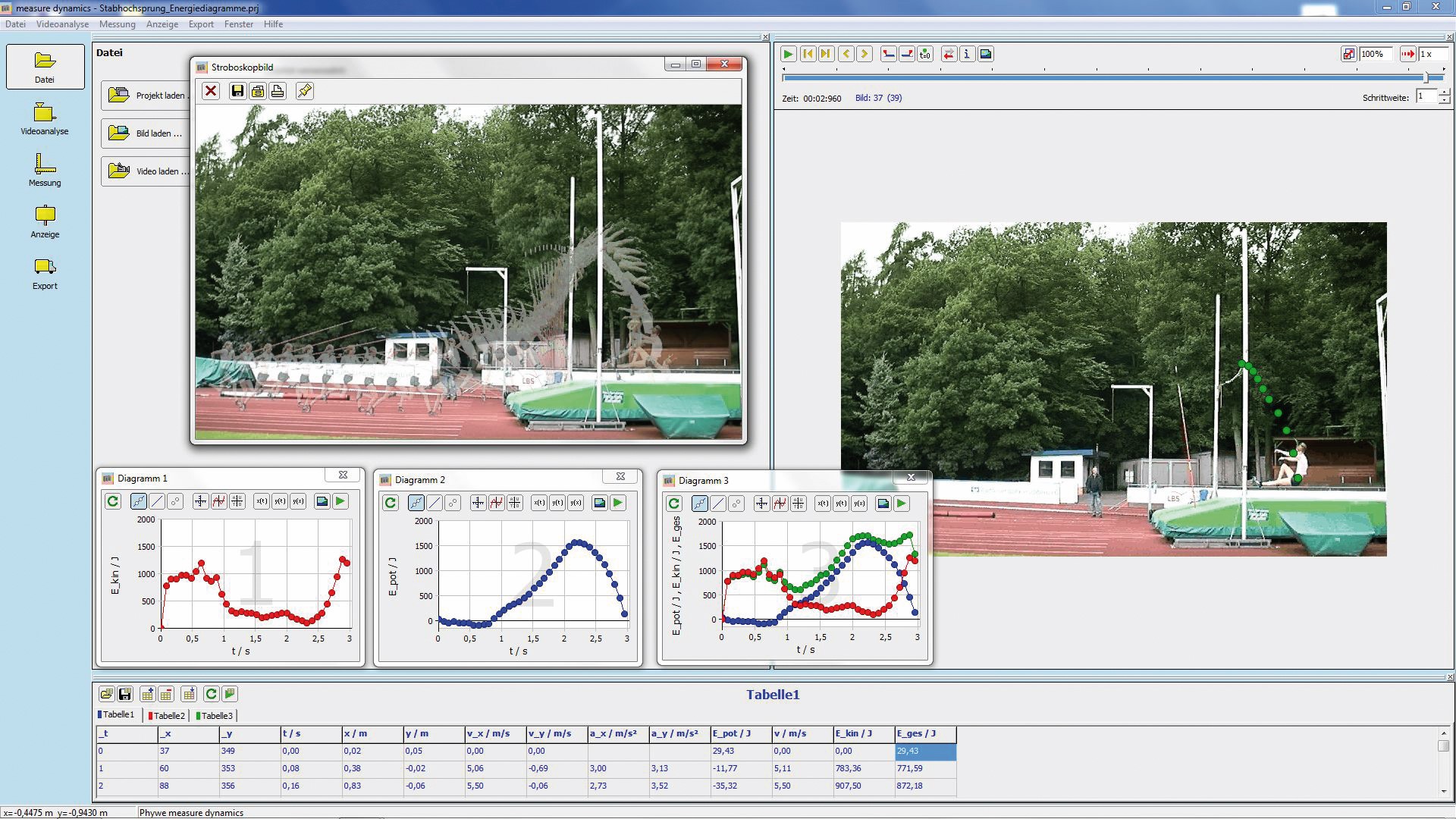The image size is (1456, 819).
Task: Open the Datei menu
Action: click(x=15, y=24)
